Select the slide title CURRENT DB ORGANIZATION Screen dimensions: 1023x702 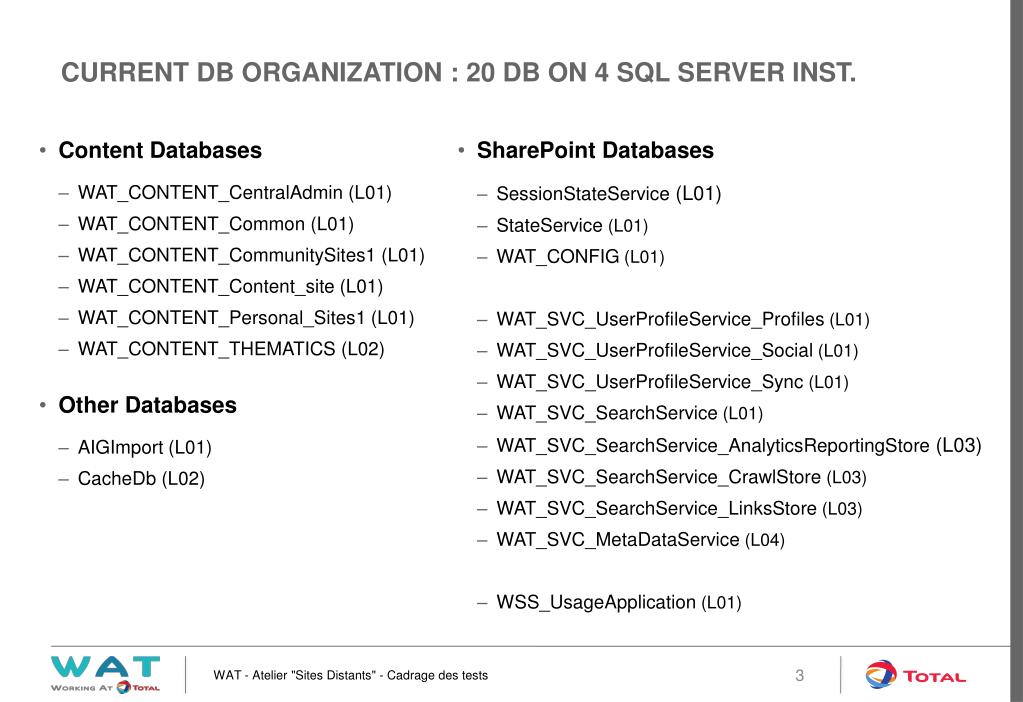click(x=458, y=72)
